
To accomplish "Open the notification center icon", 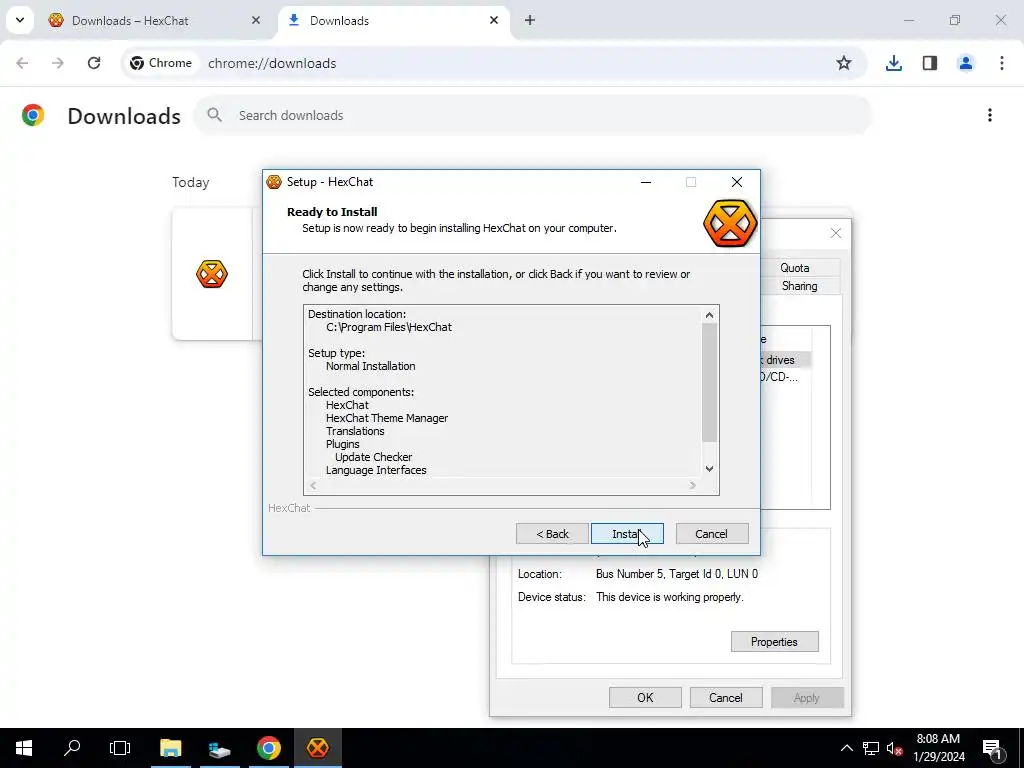I will pyautogui.click(x=992, y=748).
